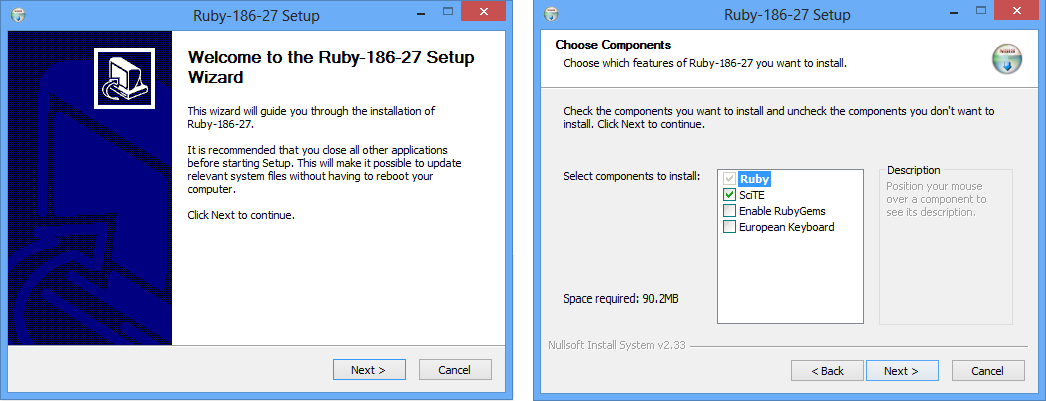Click the 'Space required: 90.2MB' text
This screenshot has height=401, width=1046.
pyautogui.click(x=621, y=298)
